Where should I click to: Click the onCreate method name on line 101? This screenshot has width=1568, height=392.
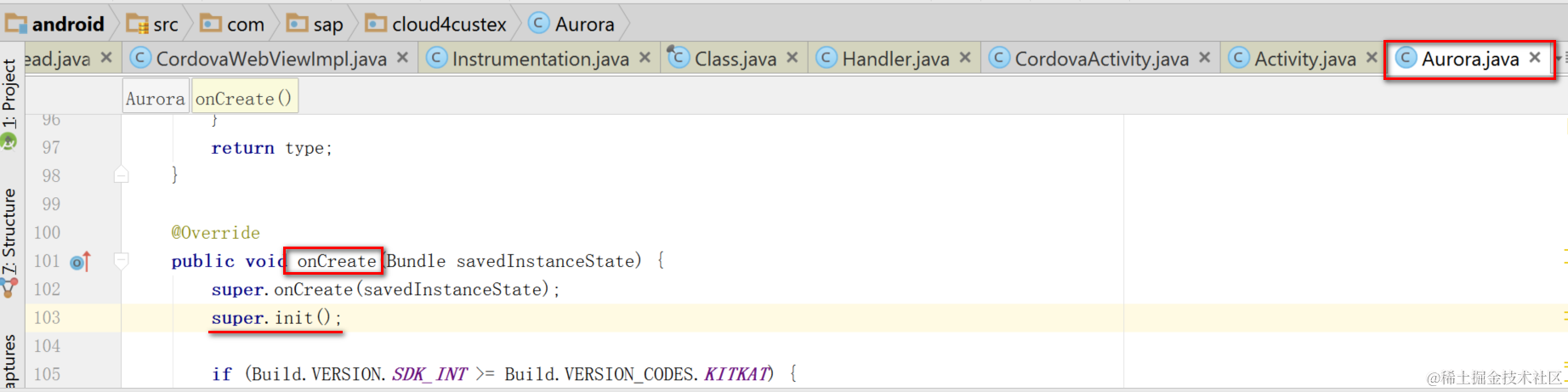[x=336, y=261]
